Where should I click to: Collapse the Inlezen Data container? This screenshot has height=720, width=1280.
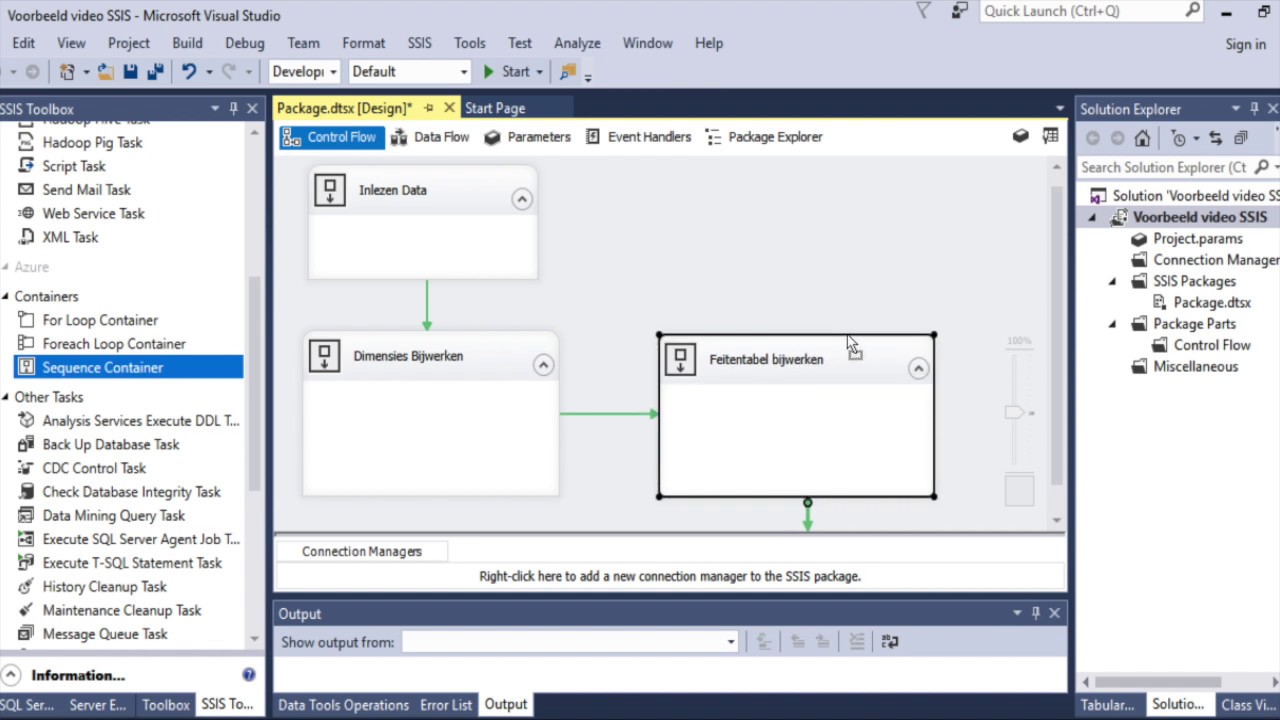pyautogui.click(x=521, y=199)
